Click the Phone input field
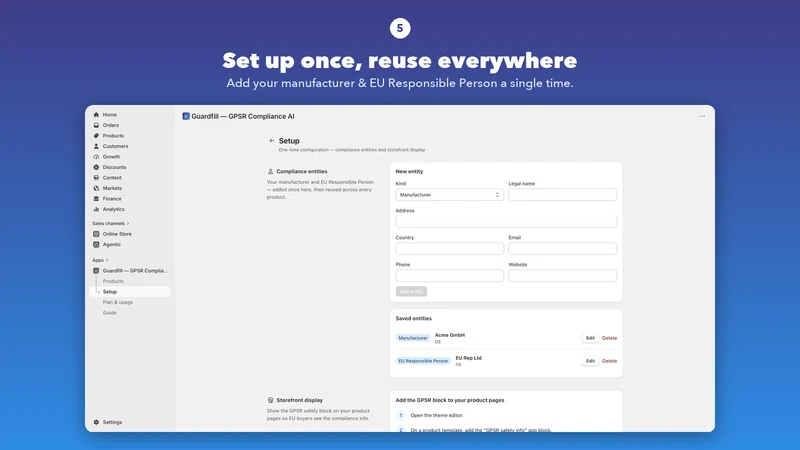The image size is (800, 450). pyautogui.click(x=449, y=276)
